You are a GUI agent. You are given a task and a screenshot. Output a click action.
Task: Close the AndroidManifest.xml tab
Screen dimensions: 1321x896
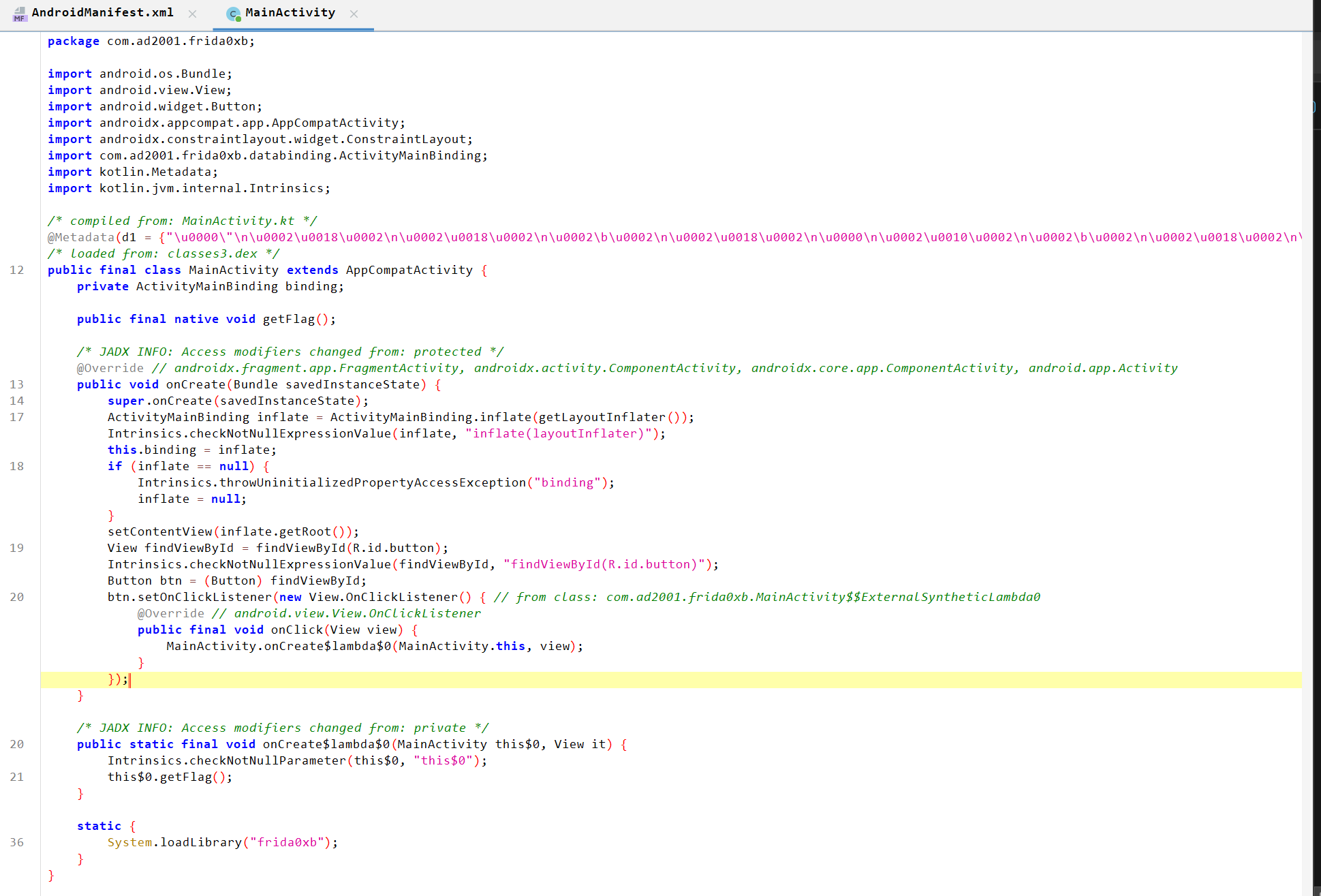(x=192, y=14)
